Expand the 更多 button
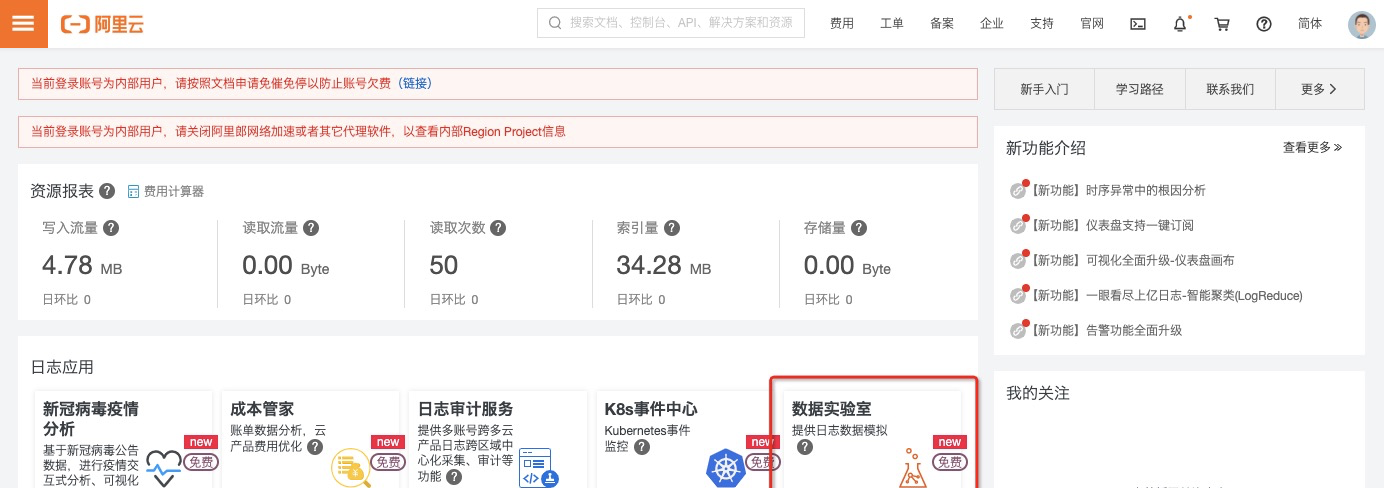Viewport: 1384px width, 488px height. 1320,89
